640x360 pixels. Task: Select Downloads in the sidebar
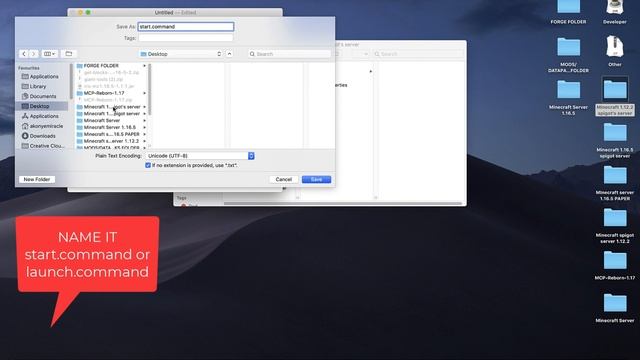pyautogui.click(x=43, y=136)
